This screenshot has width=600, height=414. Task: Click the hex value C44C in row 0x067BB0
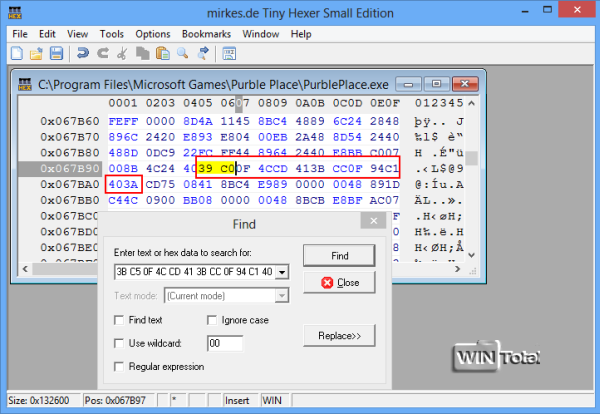point(123,200)
